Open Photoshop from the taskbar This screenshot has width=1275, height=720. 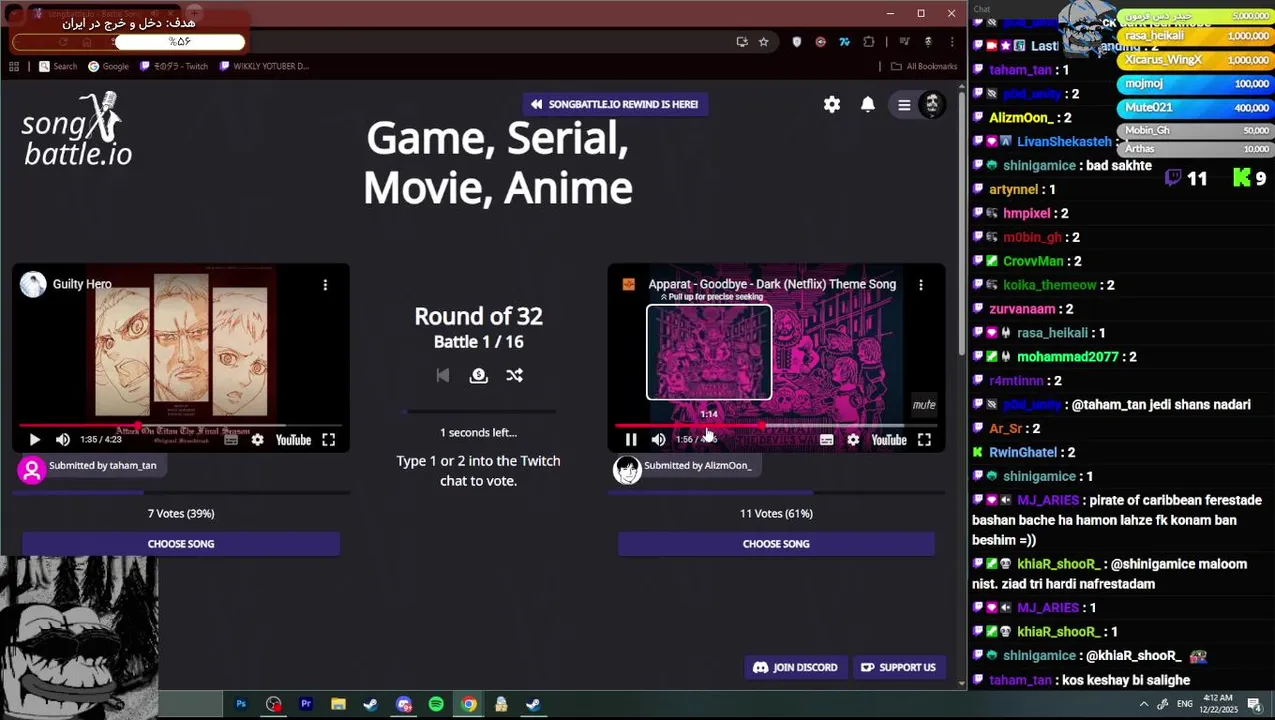pyautogui.click(x=241, y=704)
